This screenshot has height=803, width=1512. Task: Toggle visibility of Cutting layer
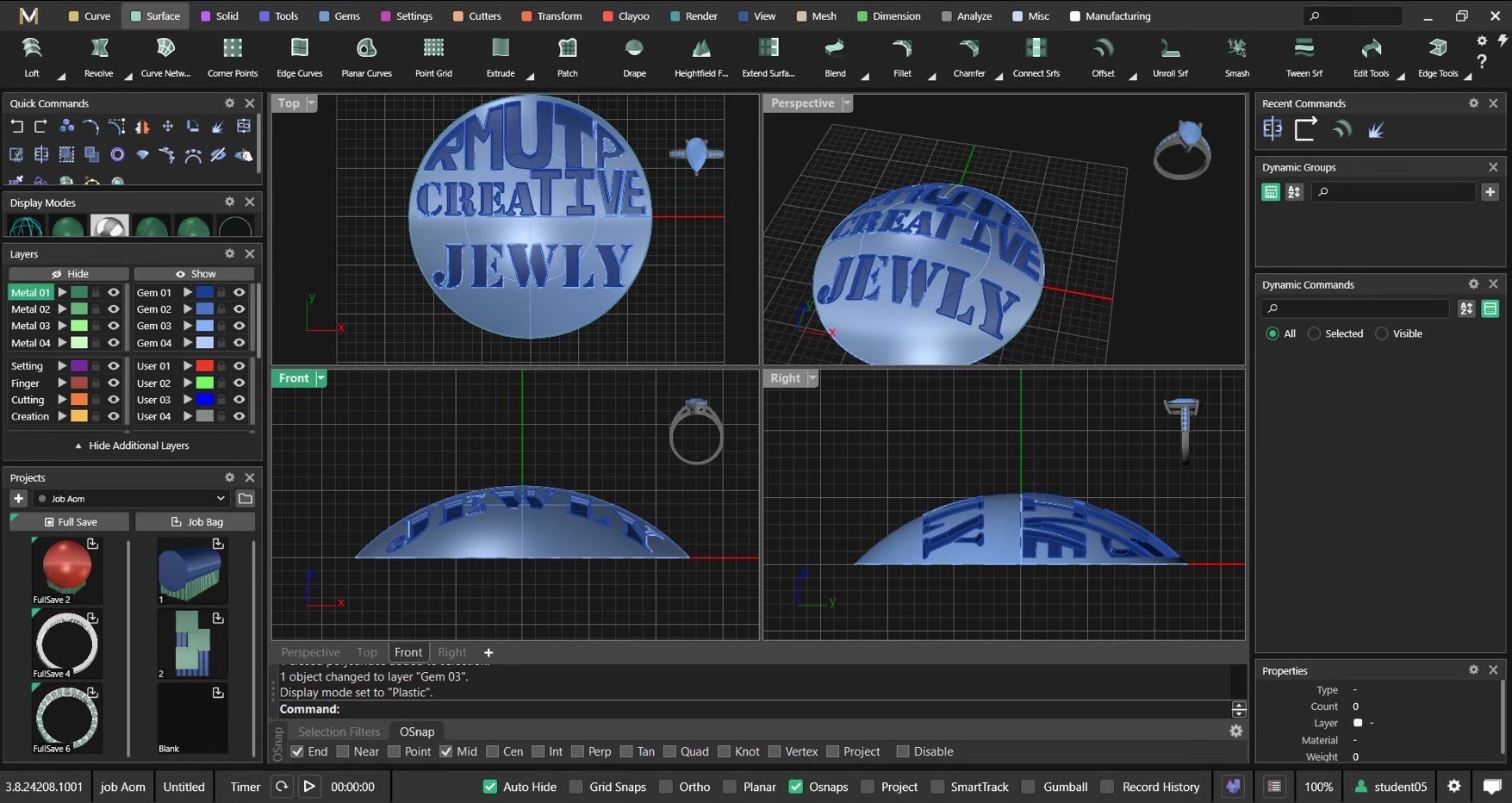(x=113, y=400)
